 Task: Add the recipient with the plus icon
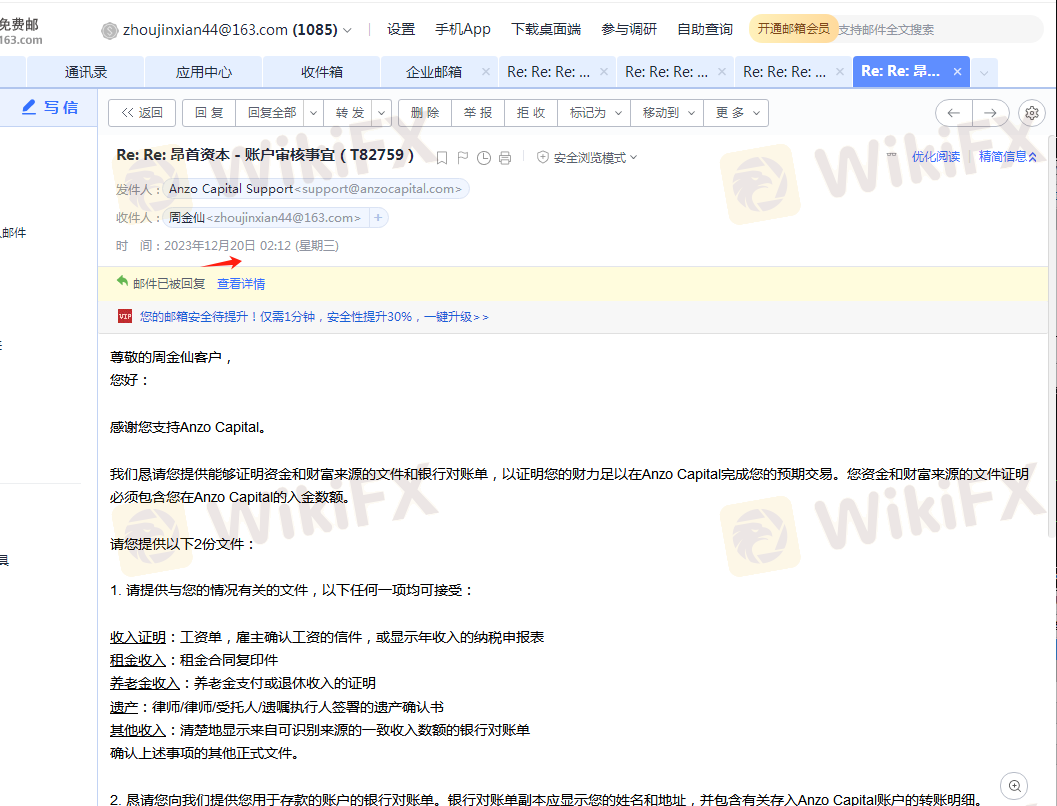[x=378, y=218]
